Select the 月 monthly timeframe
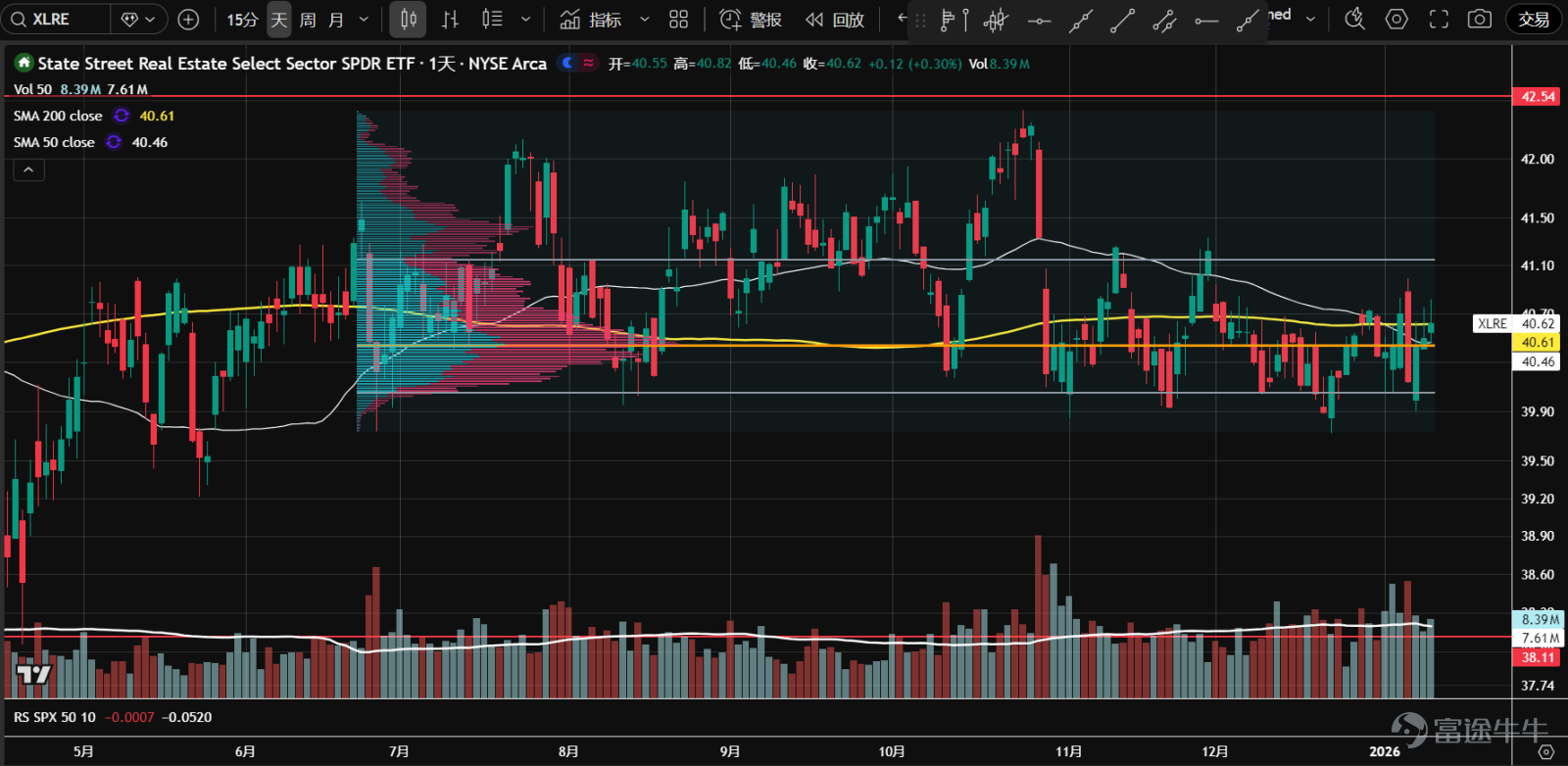Viewport: 1568px width, 766px height. 335,20
